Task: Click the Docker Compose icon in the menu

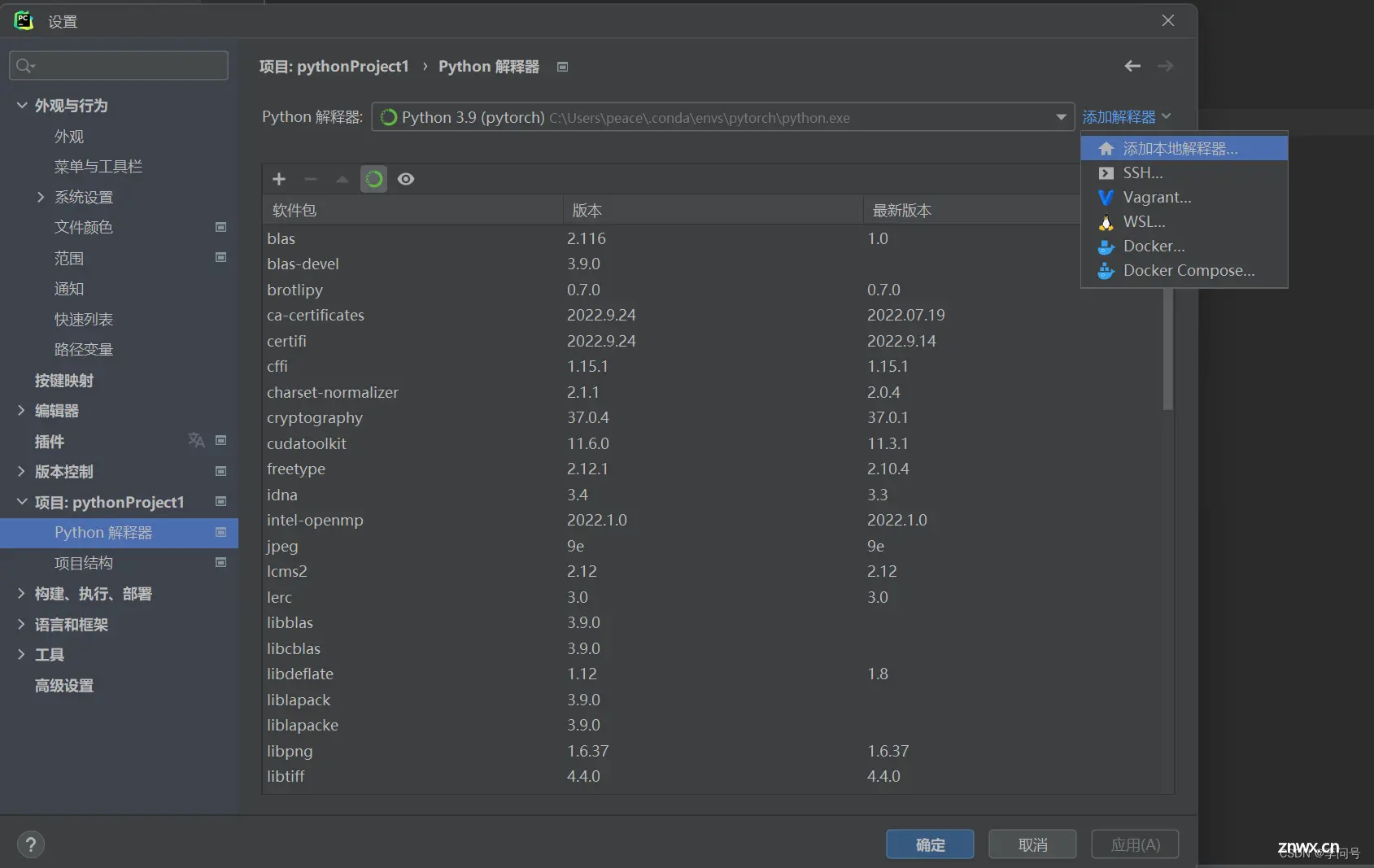Action: pos(1106,271)
